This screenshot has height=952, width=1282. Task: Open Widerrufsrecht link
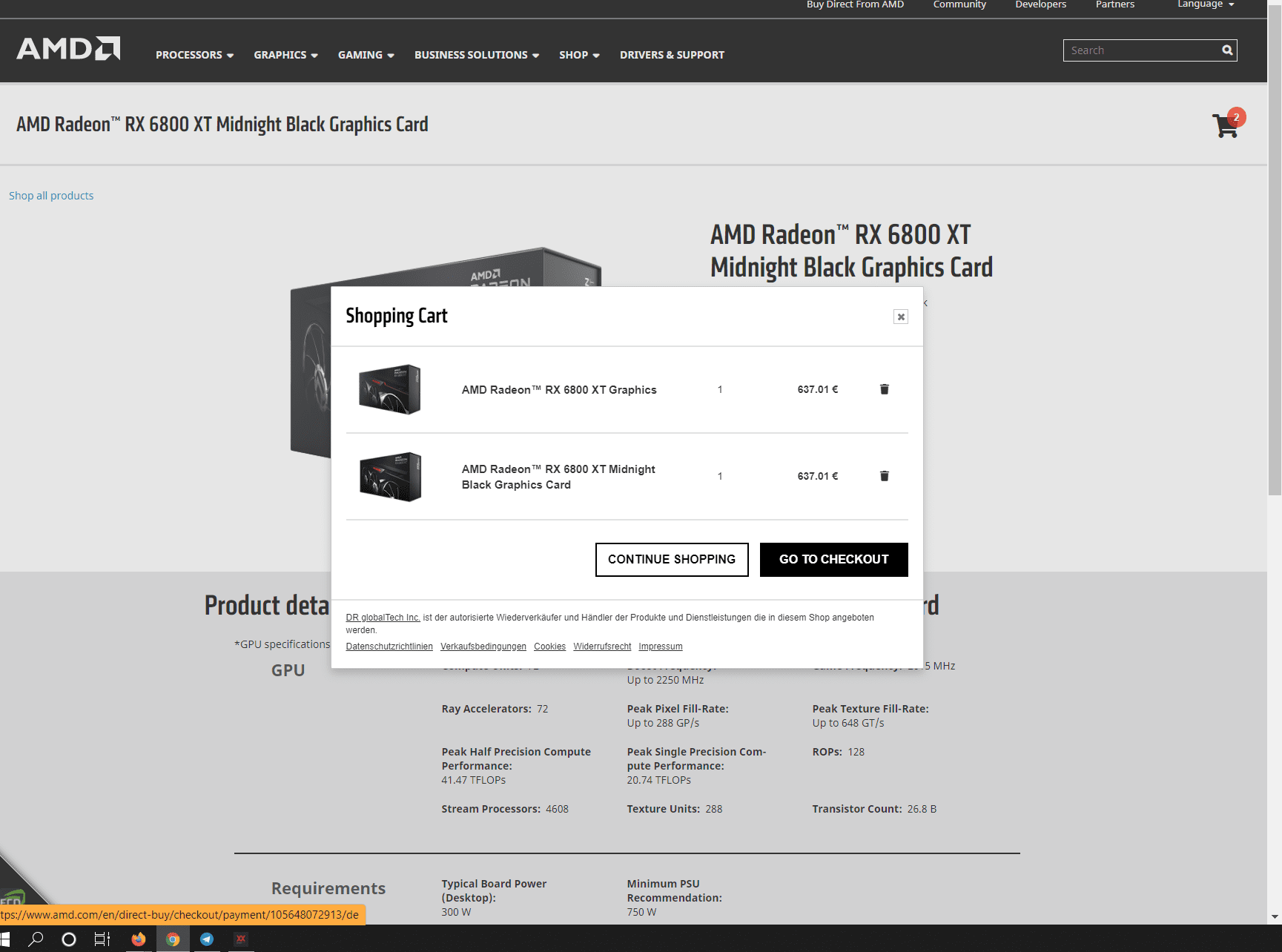coord(602,647)
